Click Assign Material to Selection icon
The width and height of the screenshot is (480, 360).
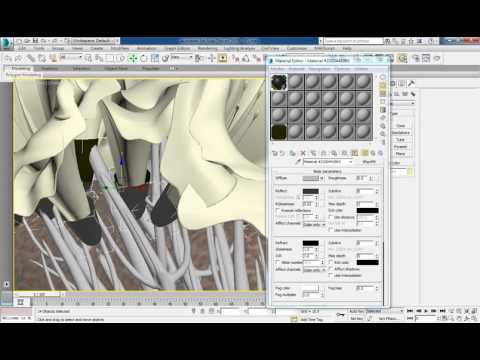[292, 153]
